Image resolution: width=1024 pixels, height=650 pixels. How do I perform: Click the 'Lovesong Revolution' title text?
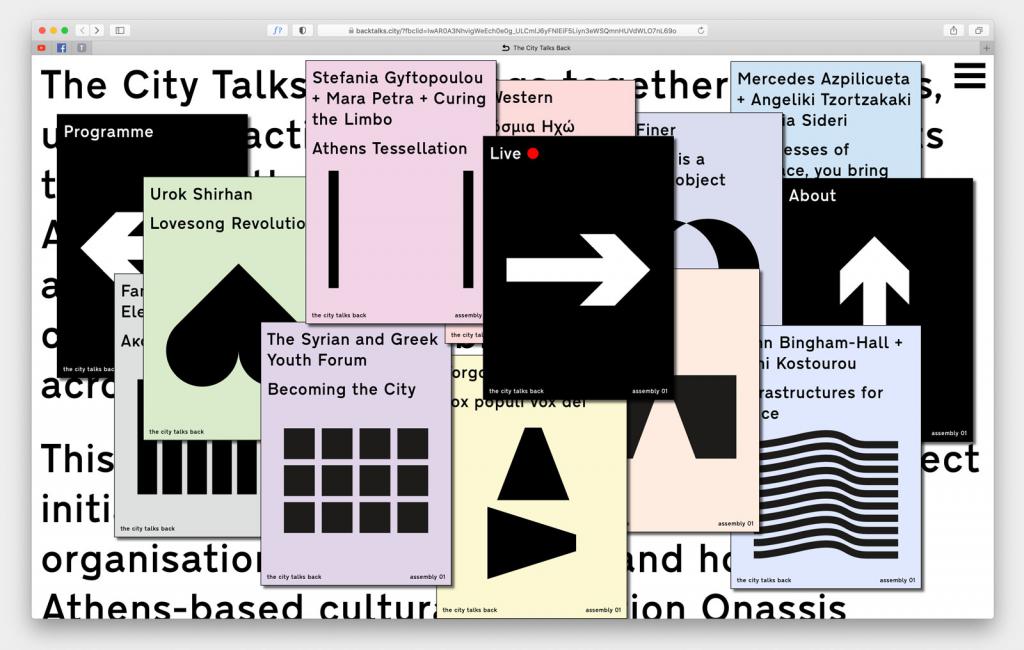point(227,223)
